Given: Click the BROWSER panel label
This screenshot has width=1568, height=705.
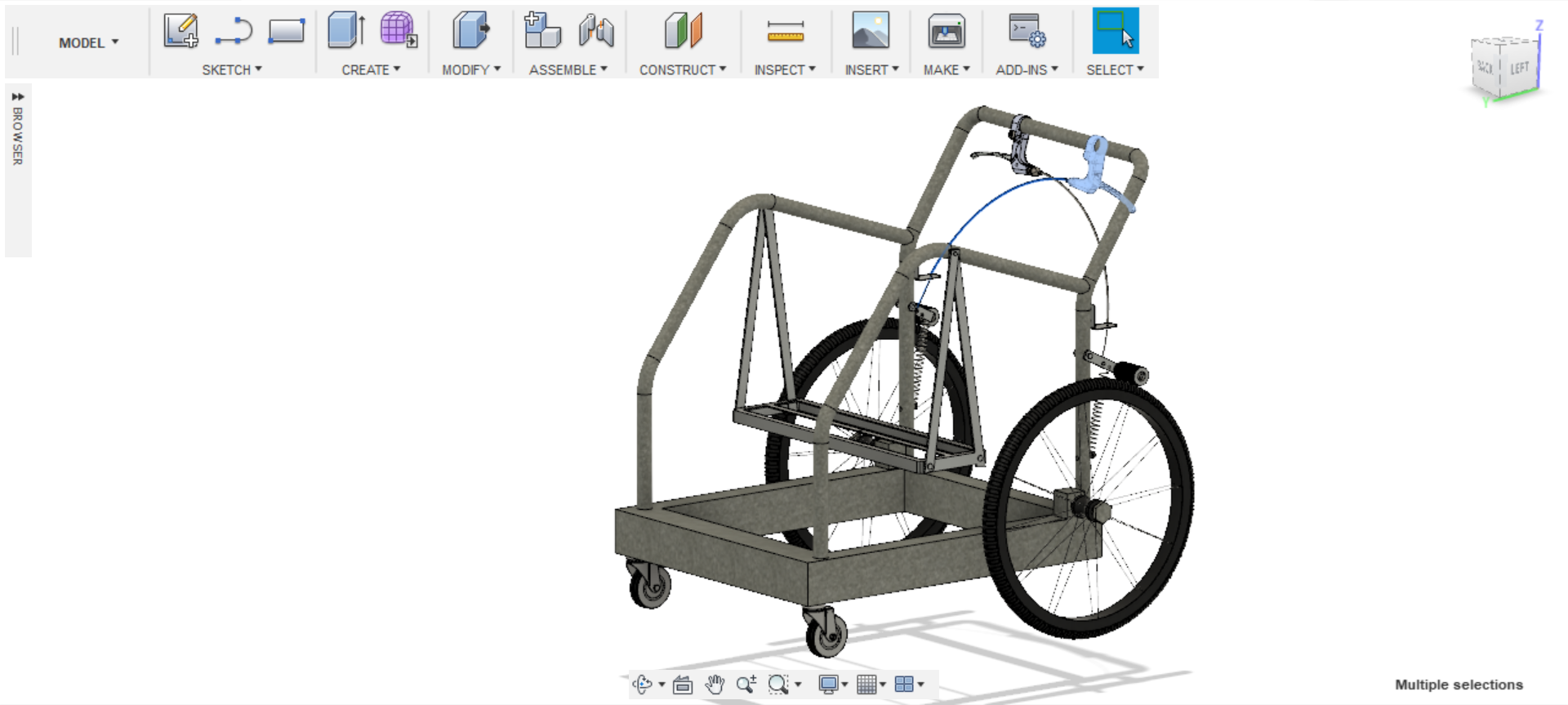Looking at the screenshot, I should (17, 136).
